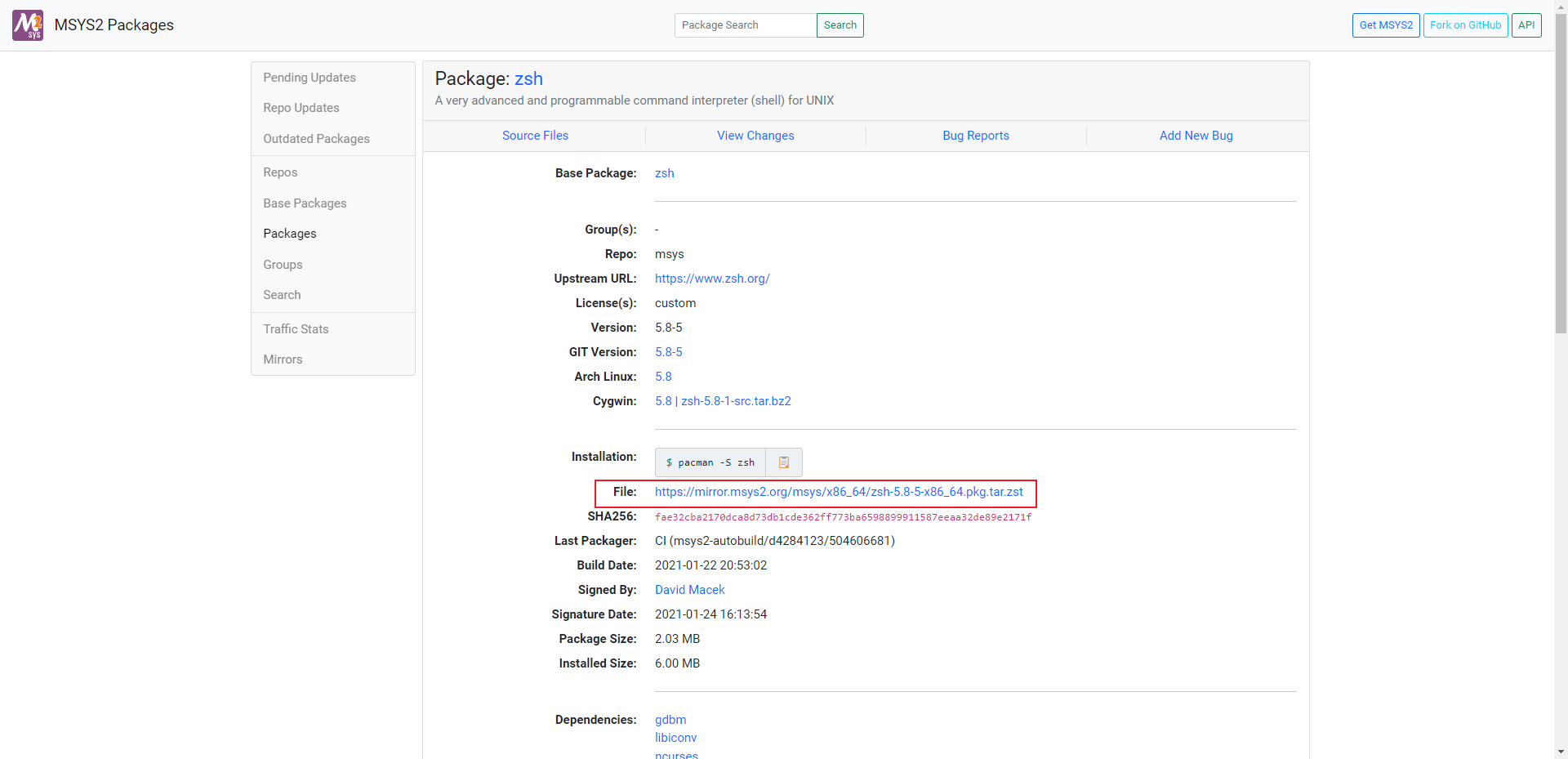
Task: Download the zsh-5.8-5-x86_64.pkg.tar.zst file link
Action: (839, 492)
